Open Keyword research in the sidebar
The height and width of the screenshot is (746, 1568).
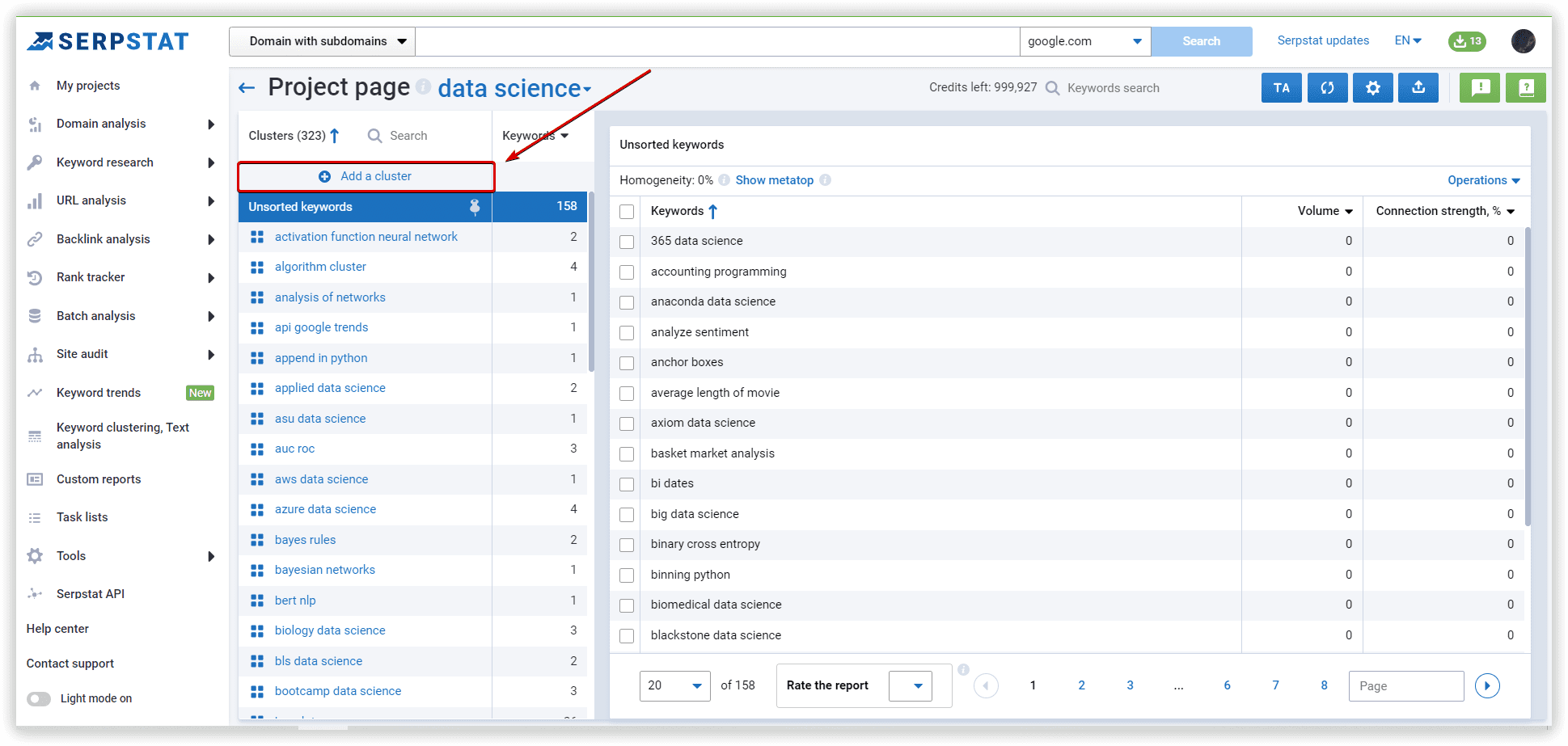(x=105, y=162)
